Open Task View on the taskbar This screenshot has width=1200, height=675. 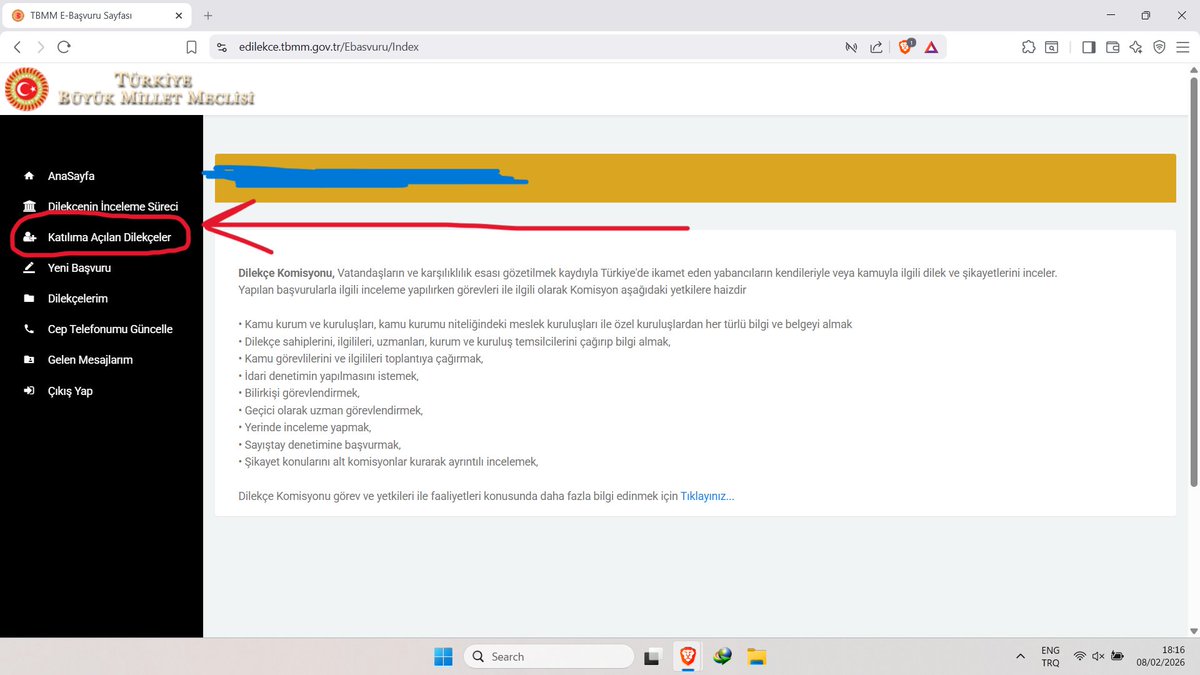(x=653, y=656)
